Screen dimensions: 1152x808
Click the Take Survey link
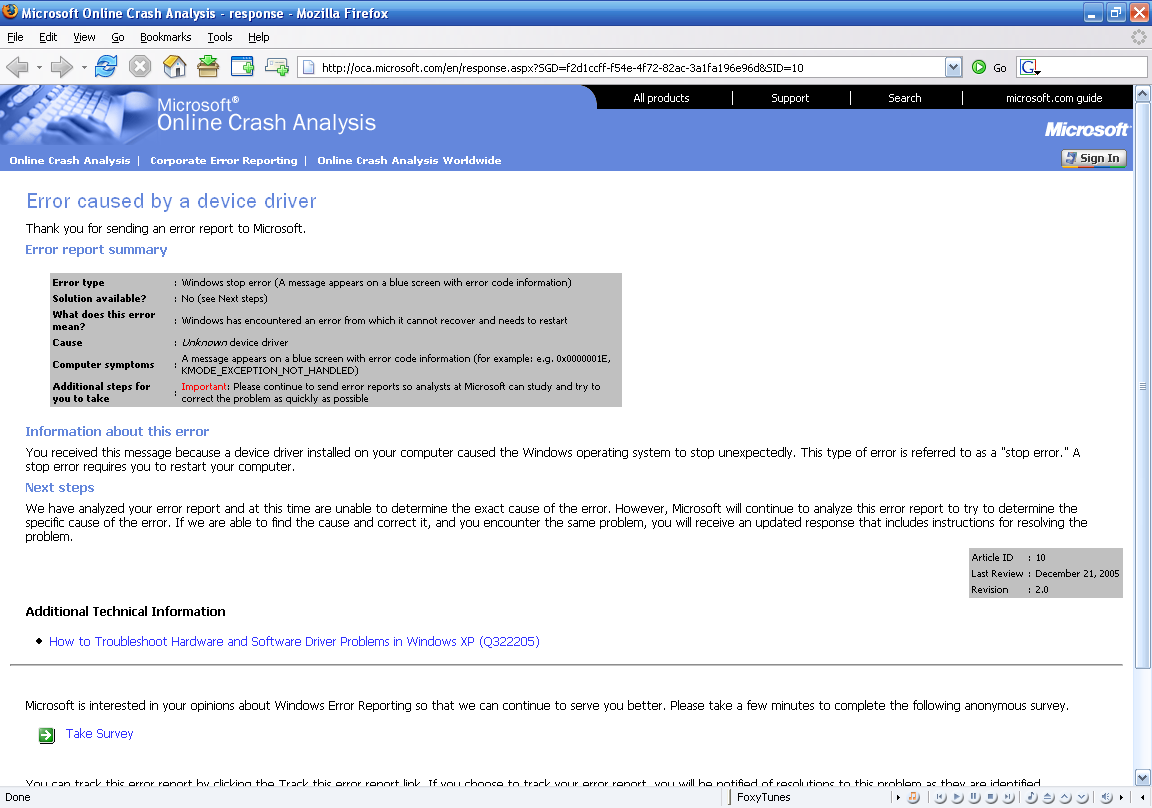(99, 733)
